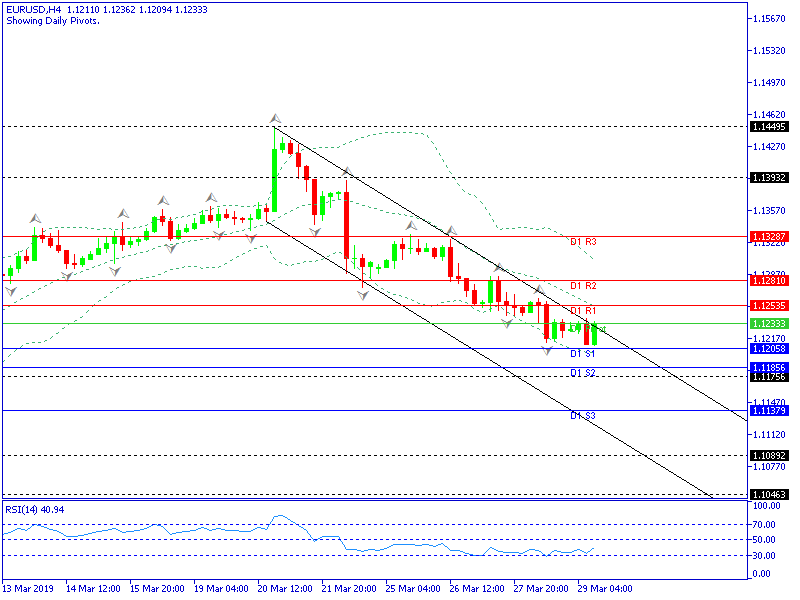Select the blue 1.11379 price tag
The image size is (800, 600).
pos(768,411)
